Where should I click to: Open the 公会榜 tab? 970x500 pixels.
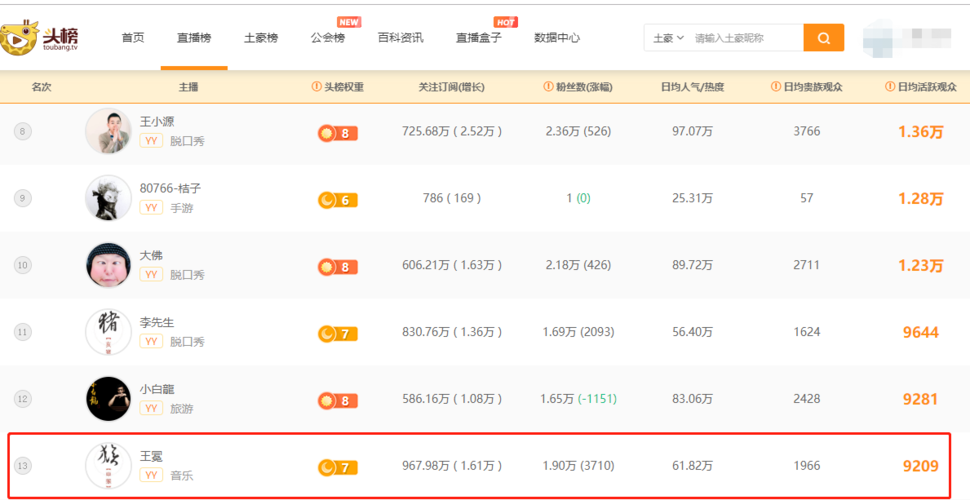(327, 38)
